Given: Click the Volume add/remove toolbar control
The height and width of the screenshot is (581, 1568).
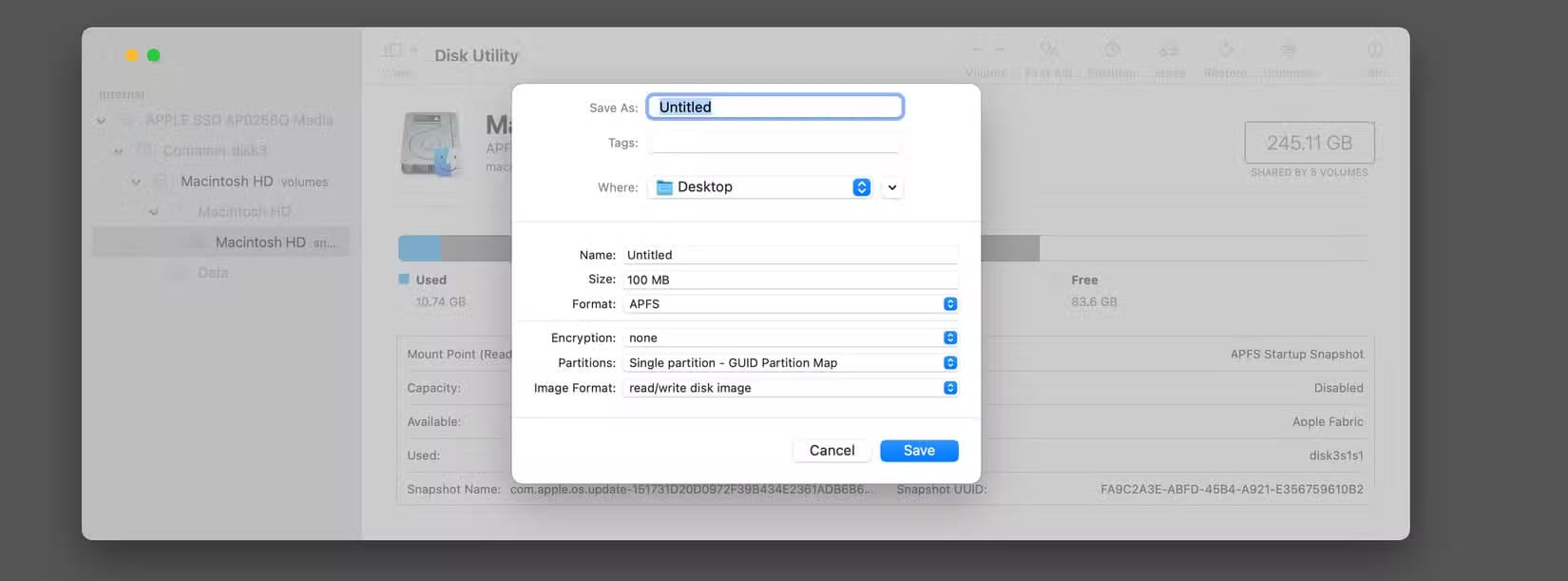Looking at the screenshot, I should [x=986, y=49].
